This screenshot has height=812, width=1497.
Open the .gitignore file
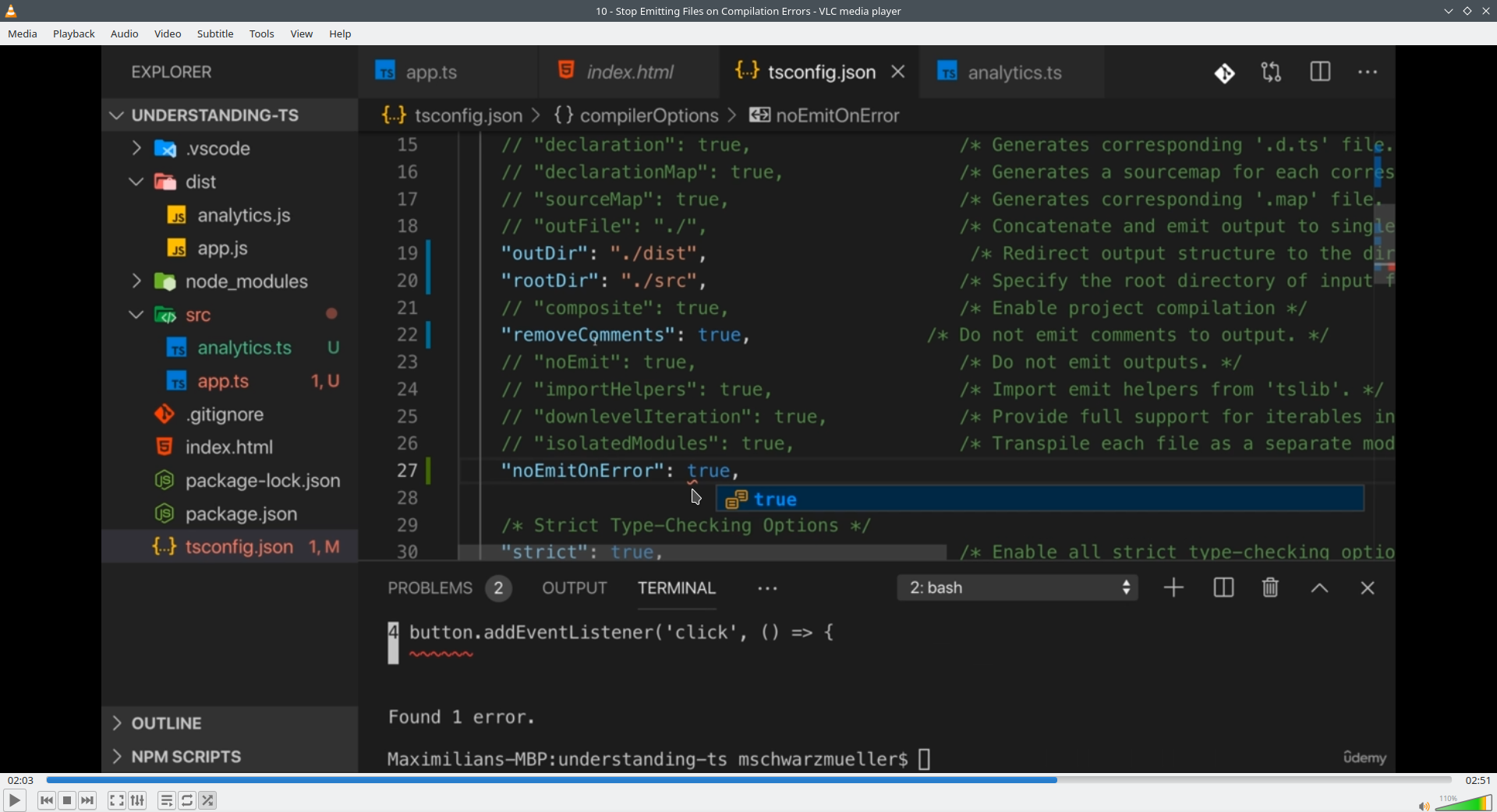point(229,415)
